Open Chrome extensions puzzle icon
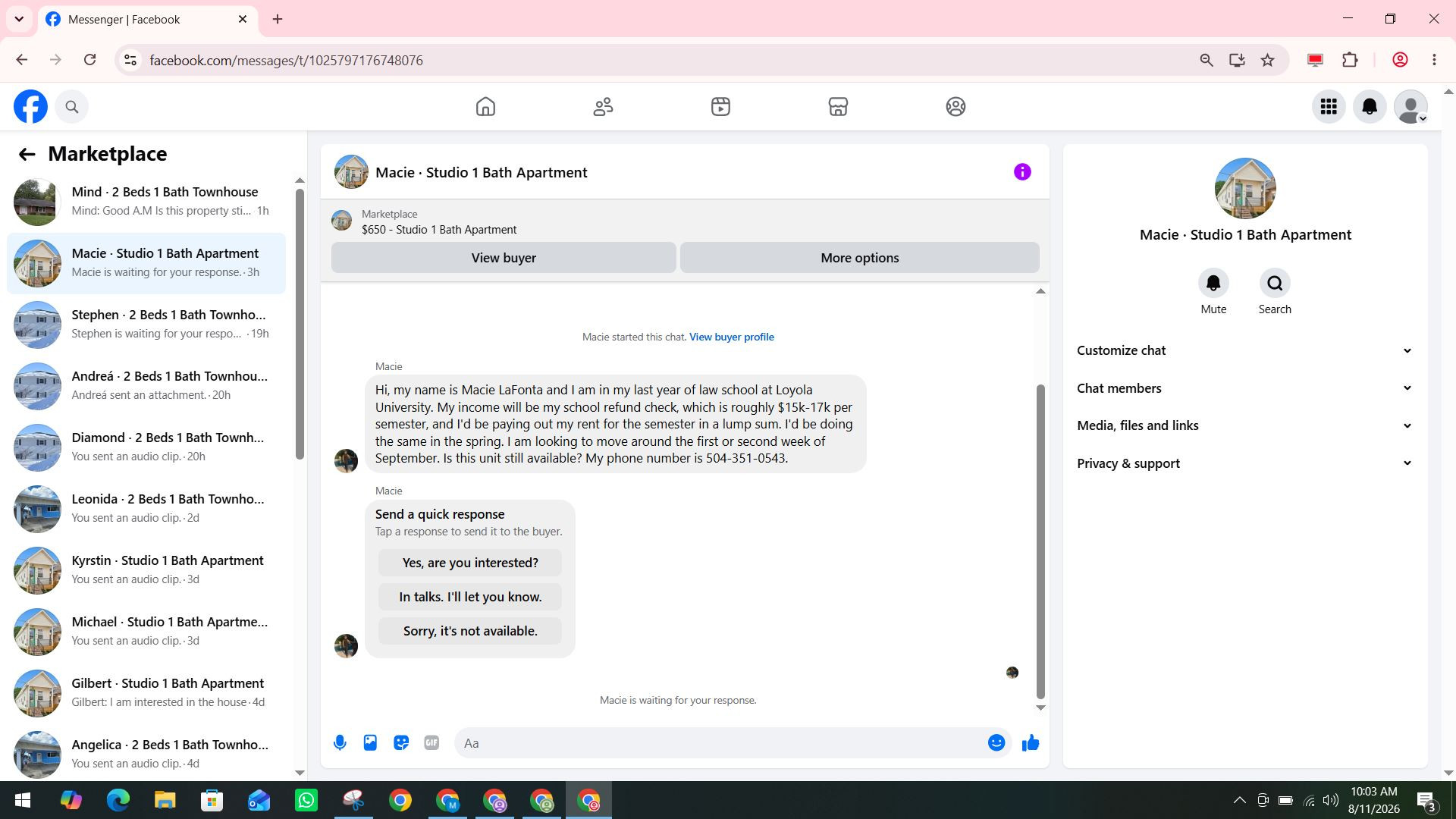The width and height of the screenshot is (1456, 819). [1350, 61]
